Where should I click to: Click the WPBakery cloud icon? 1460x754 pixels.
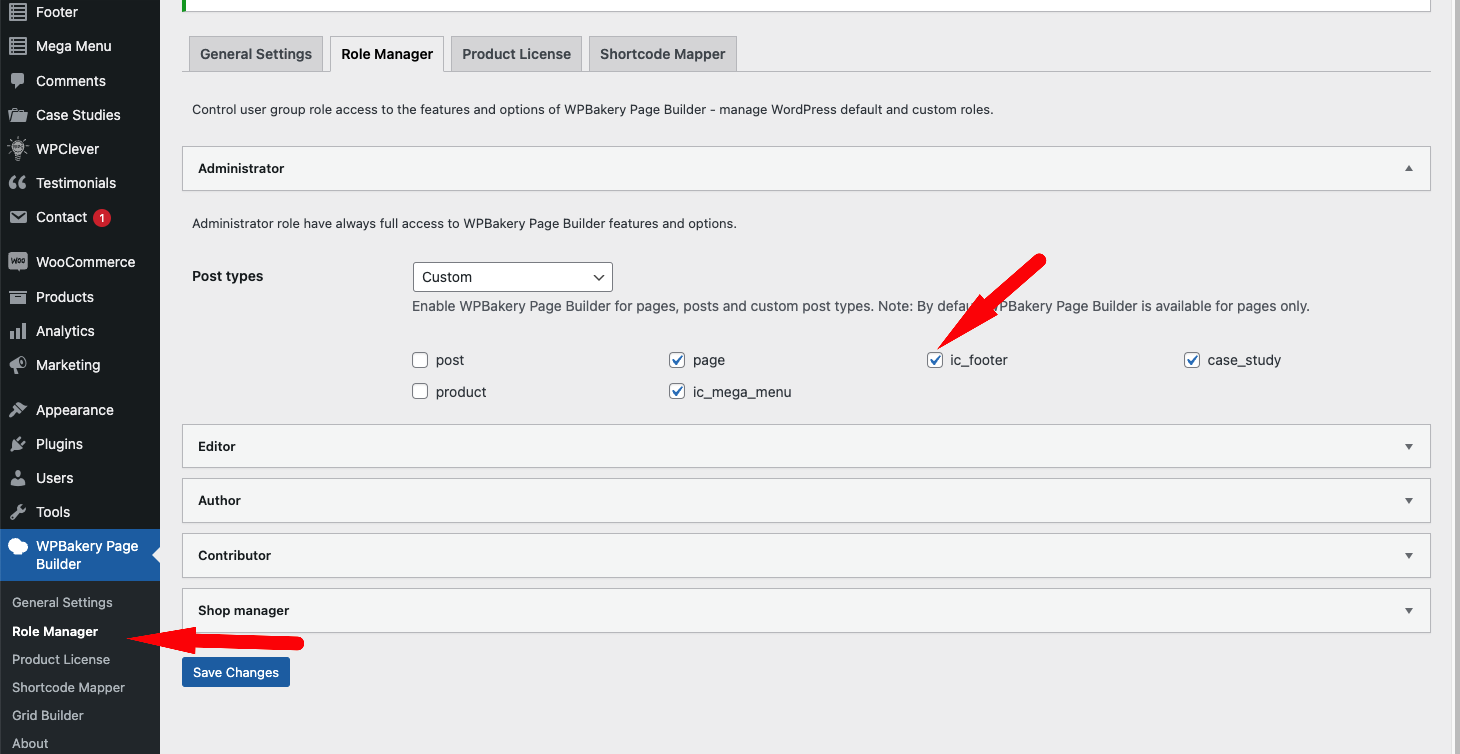pyautogui.click(x=18, y=547)
